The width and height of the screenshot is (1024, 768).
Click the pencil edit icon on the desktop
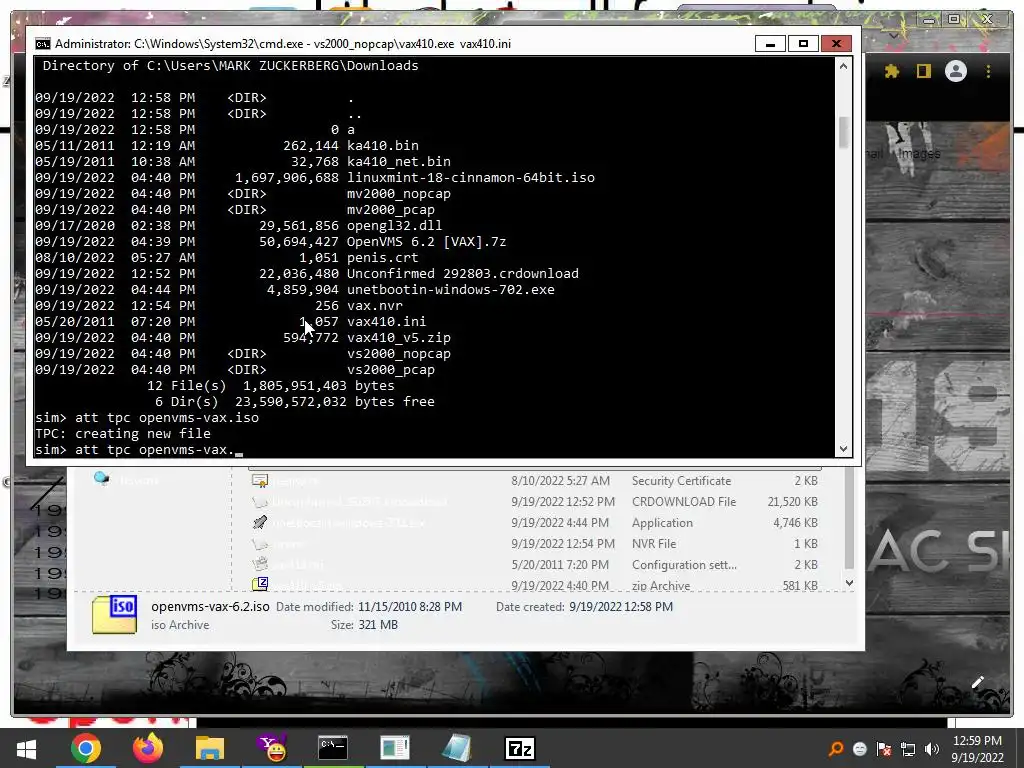(978, 682)
